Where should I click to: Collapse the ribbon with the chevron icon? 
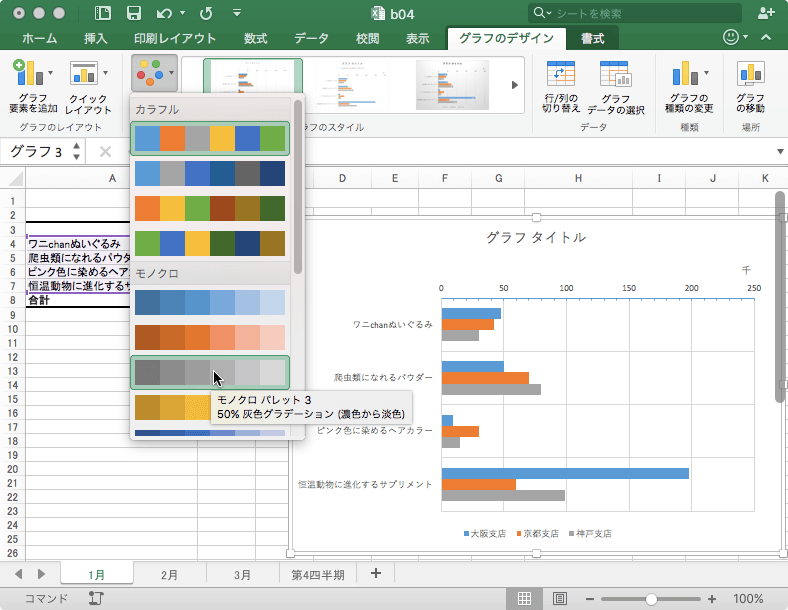click(766, 37)
